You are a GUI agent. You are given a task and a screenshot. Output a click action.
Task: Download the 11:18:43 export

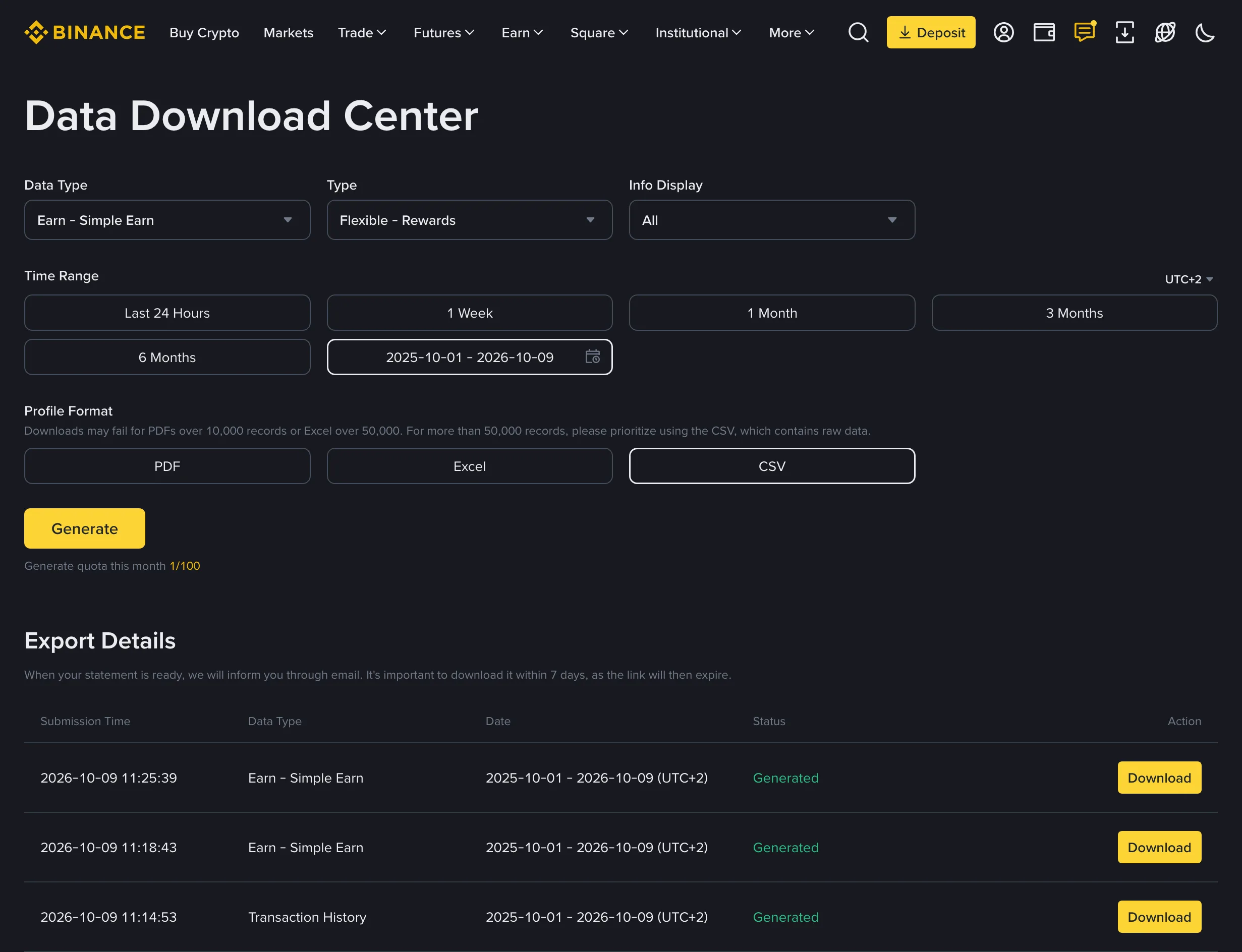pyautogui.click(x=1159, y=847)
